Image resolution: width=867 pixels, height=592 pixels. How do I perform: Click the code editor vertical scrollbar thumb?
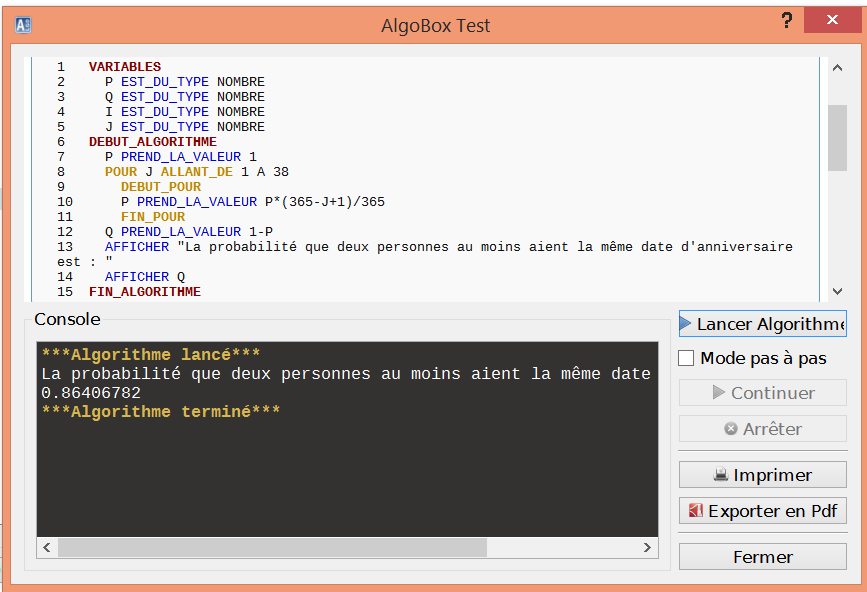(837, 137)
